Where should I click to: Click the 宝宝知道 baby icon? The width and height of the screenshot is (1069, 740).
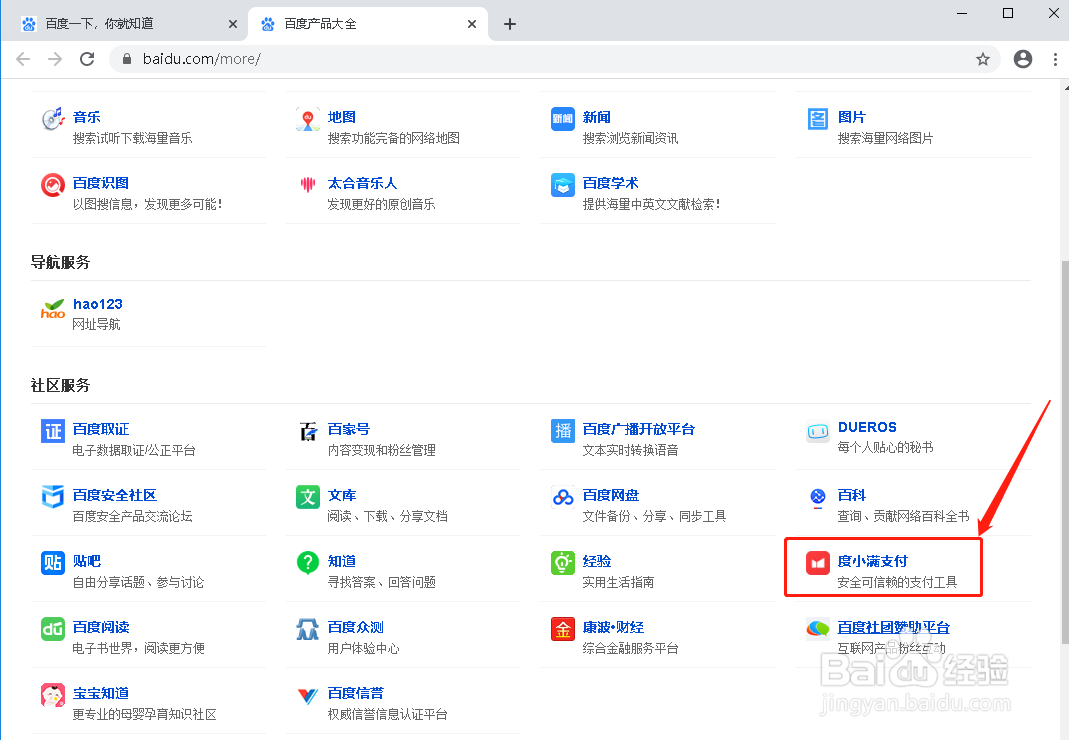(x=52, y=695)
